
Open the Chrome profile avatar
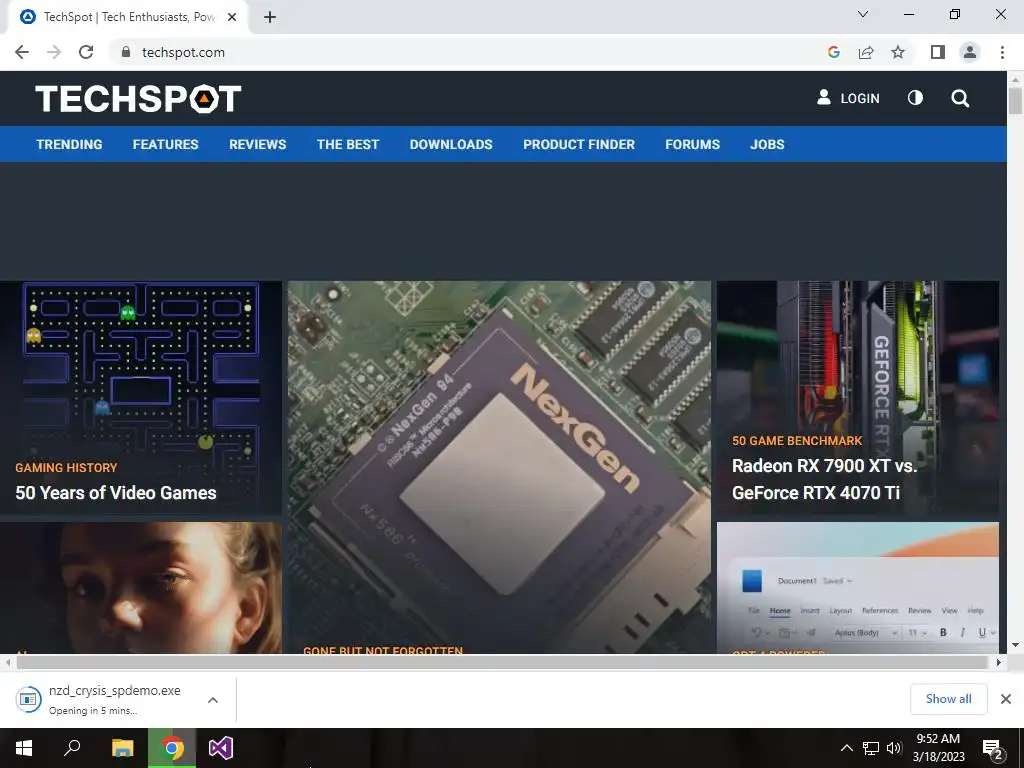pyautogui.click(x=970, y=52)
